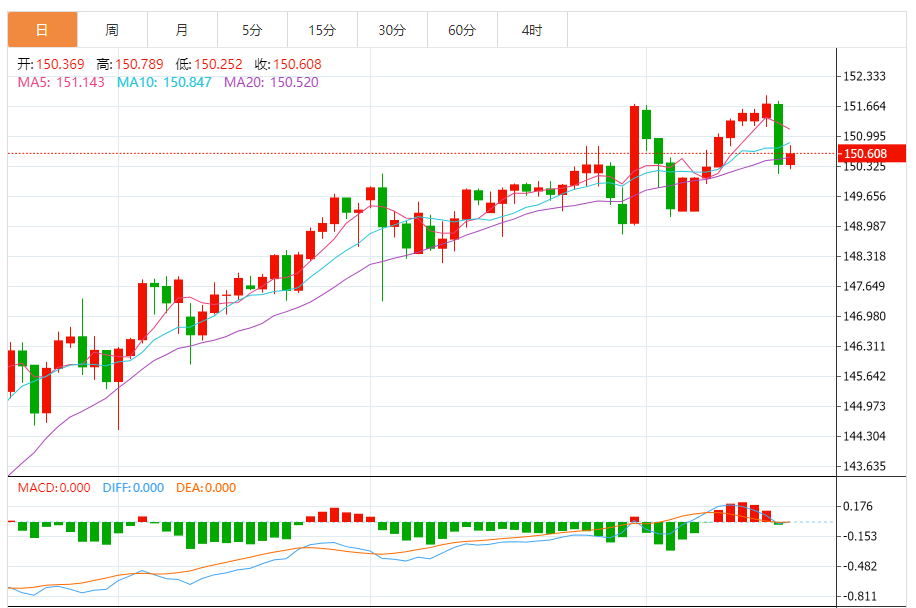Click the 145.642 price axis label
Viewport: 916px width, 608px height.
tap(864, 376)
